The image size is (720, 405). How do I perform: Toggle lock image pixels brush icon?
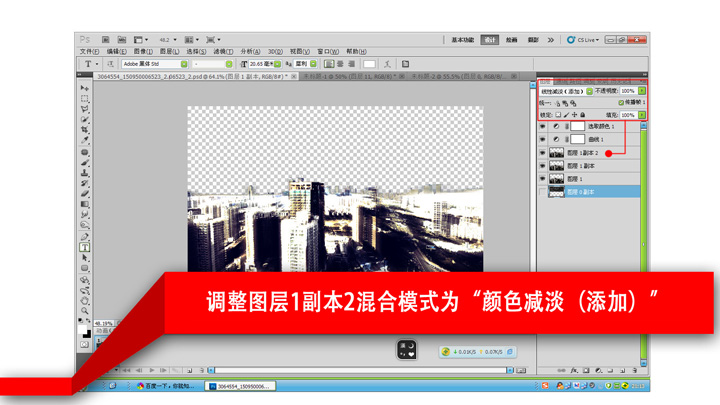pos(566,115)
